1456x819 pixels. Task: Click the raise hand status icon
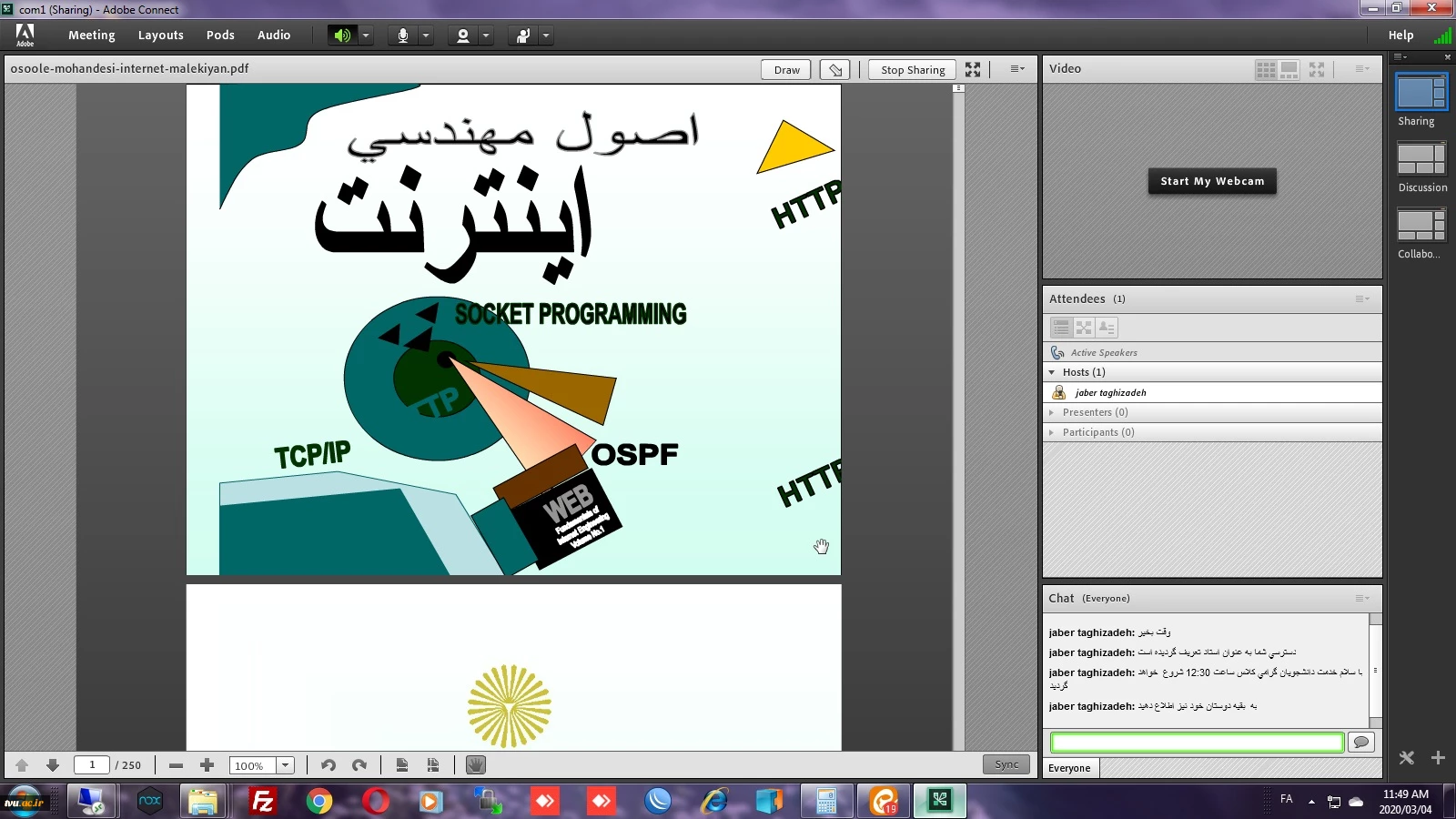[523, 35]
